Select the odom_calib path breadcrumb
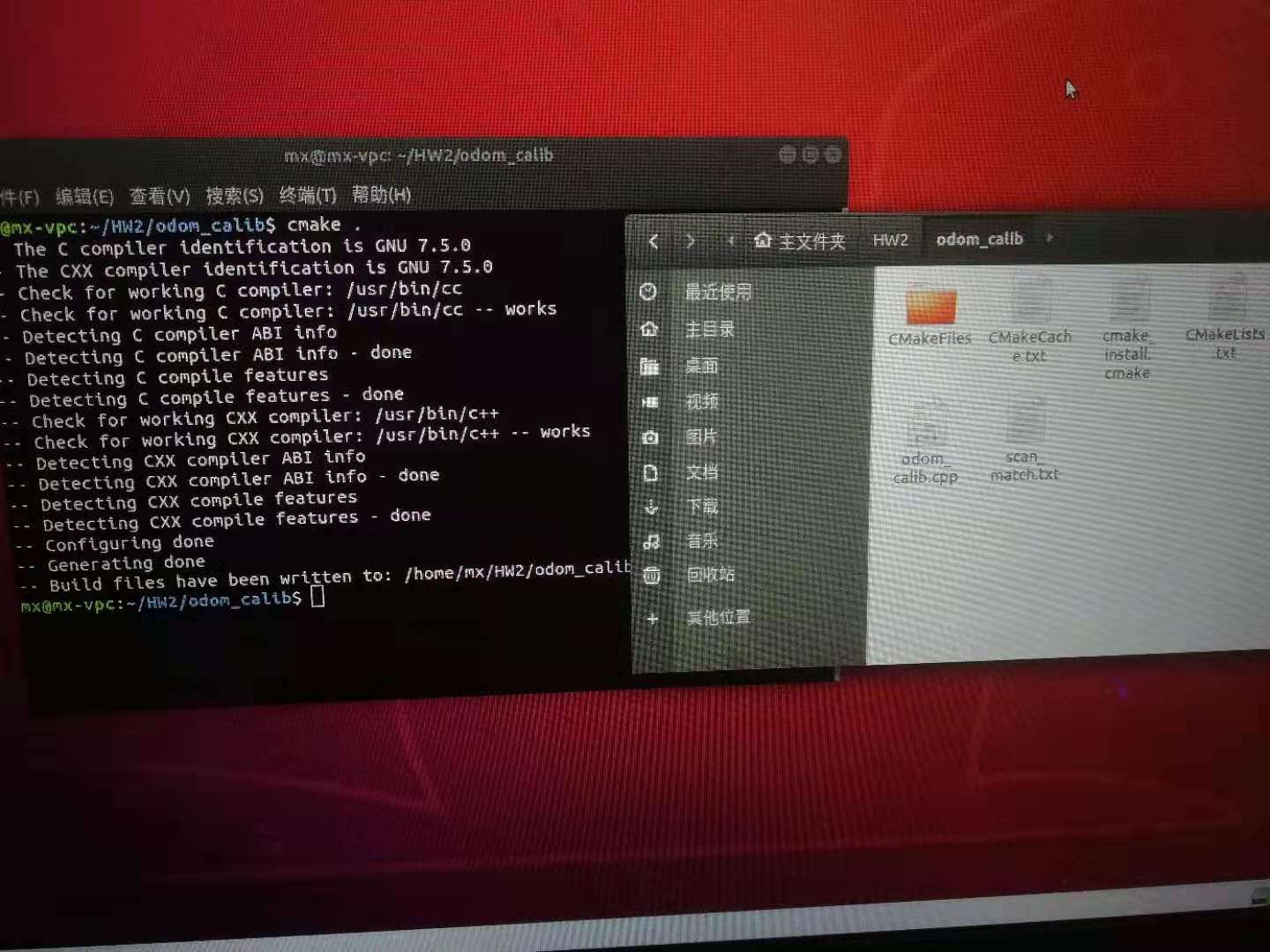This screenshot has height=952, width=1270. pos(979,239)
